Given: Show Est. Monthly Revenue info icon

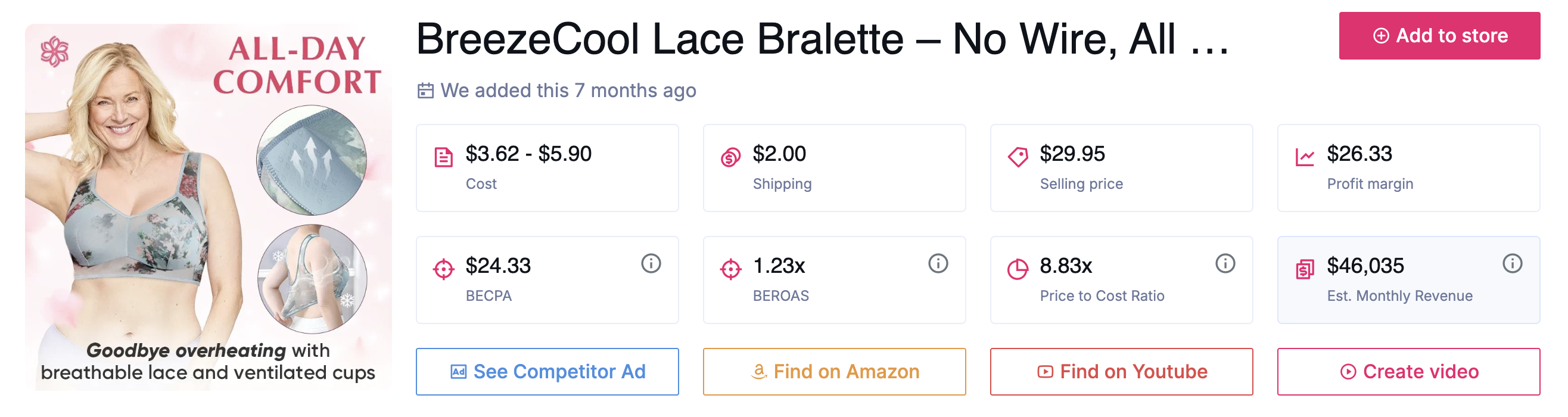Looking at the screenshot, I should pyautogui.click(x=1512, y=263).
